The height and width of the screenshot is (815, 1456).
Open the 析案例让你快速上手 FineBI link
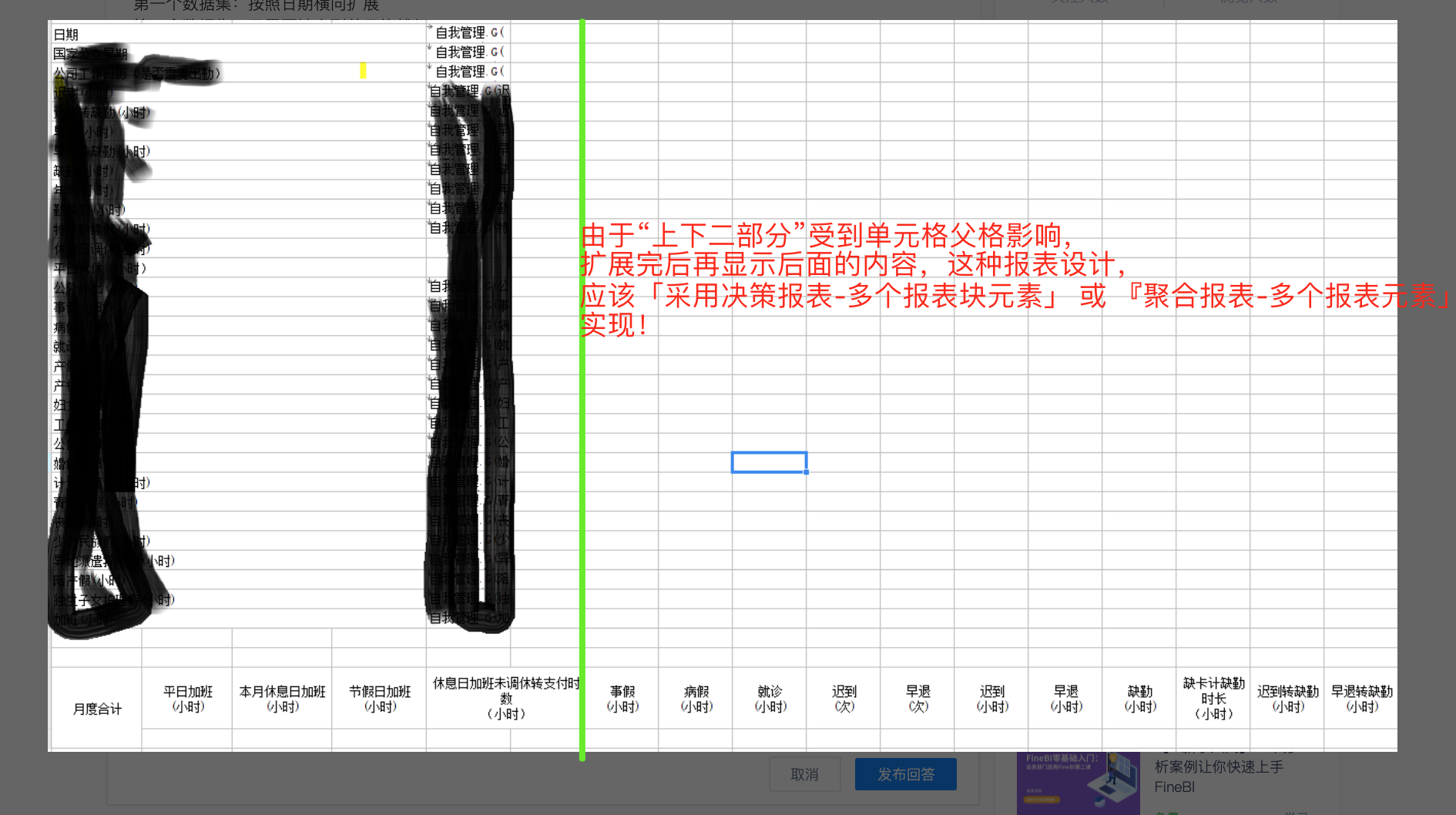tap(1219, 776)
